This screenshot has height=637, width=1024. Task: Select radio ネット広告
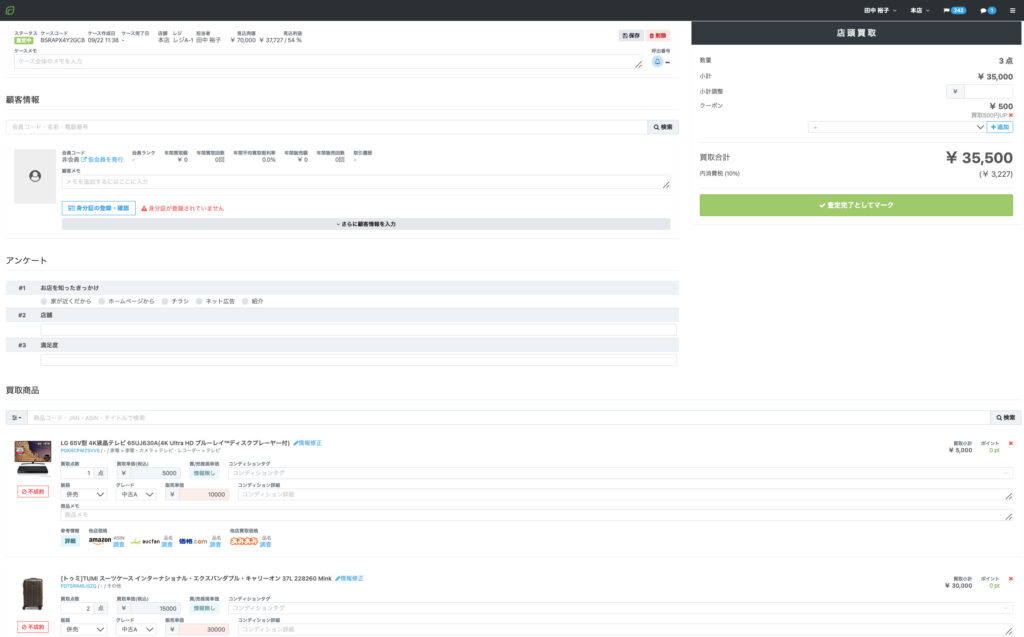[x=199, y=301]
